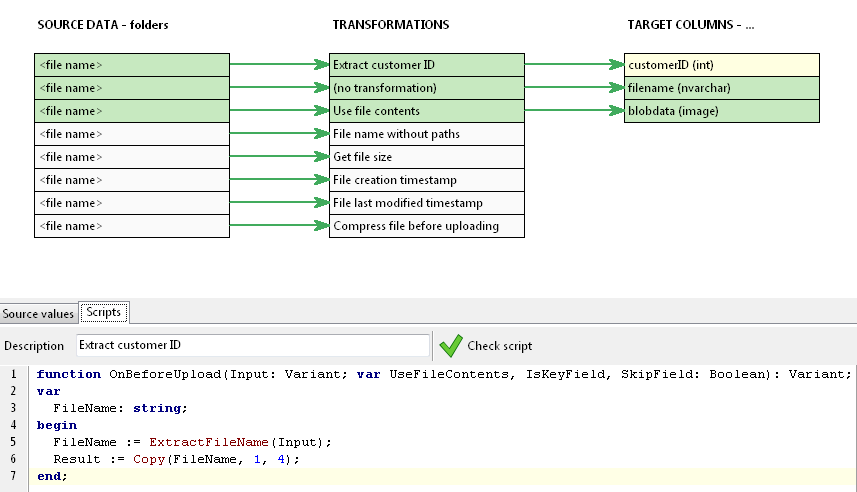Select the customerID (int) target column

click(x=721, y=65)
